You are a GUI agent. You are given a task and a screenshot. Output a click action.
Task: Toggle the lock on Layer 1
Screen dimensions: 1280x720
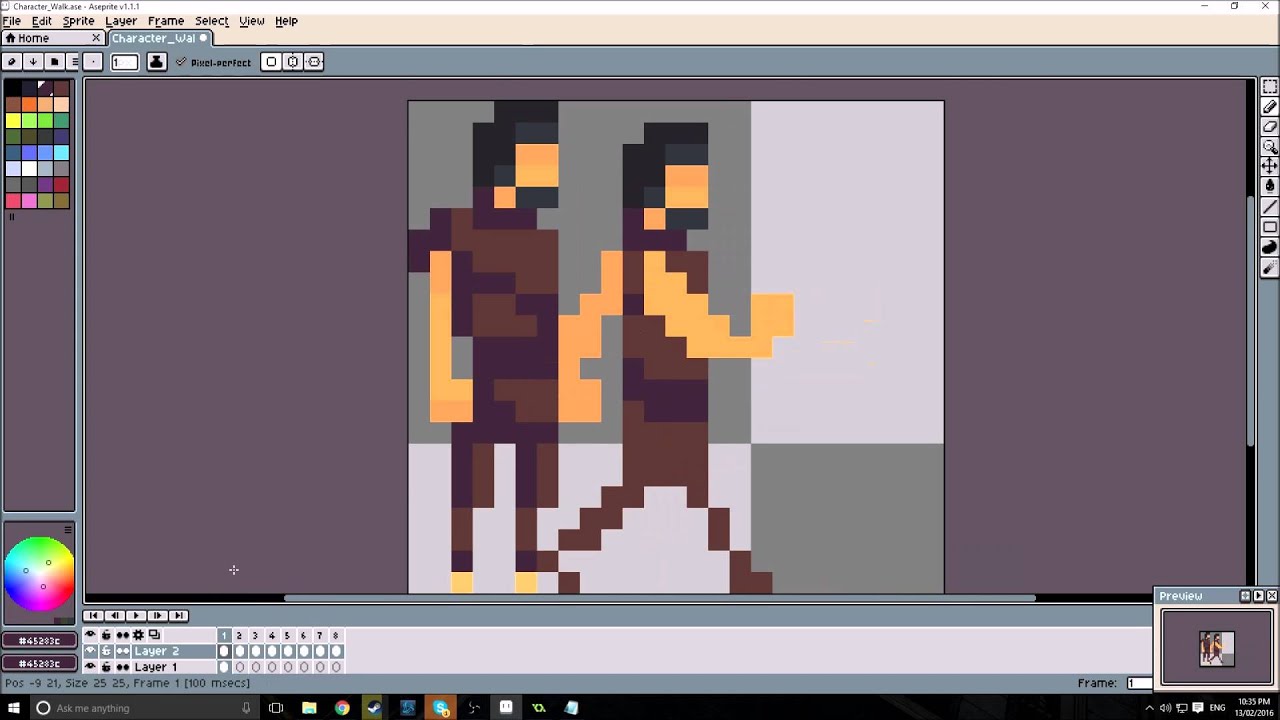click(106, 667)
